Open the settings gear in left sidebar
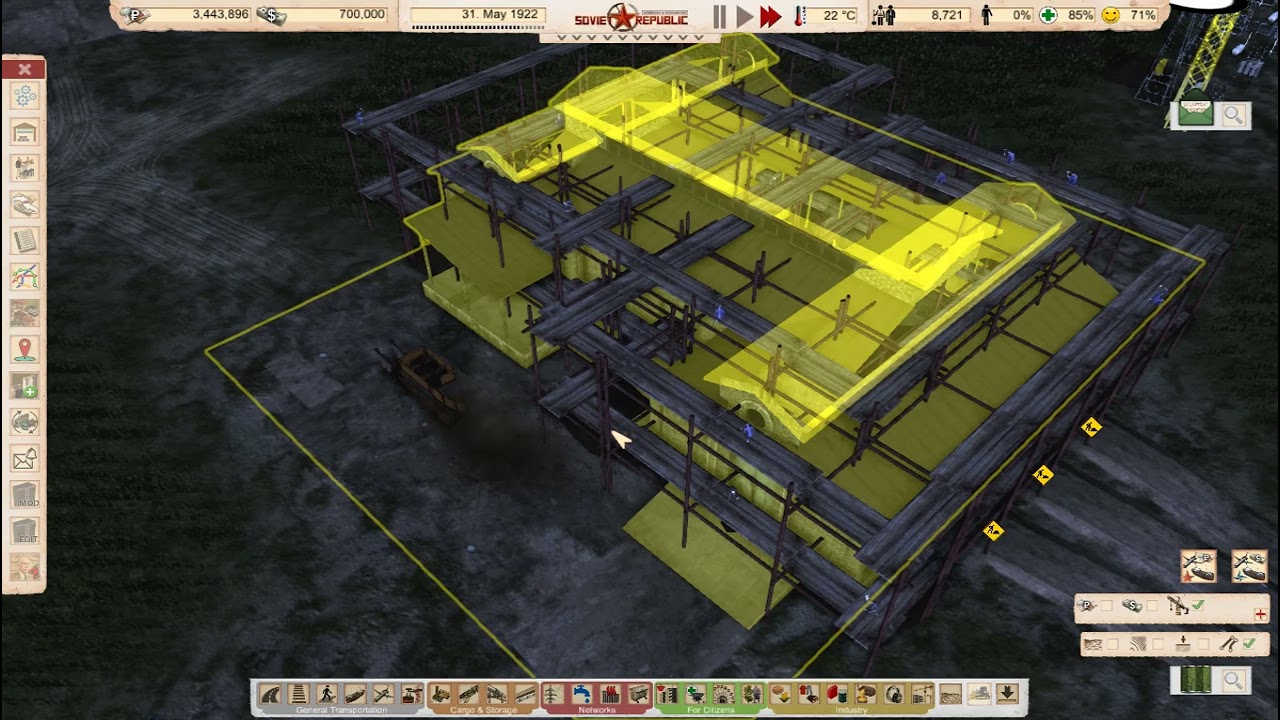This screenshot has height=720, width=1280. pyautogui.click(x=25, y=96)
